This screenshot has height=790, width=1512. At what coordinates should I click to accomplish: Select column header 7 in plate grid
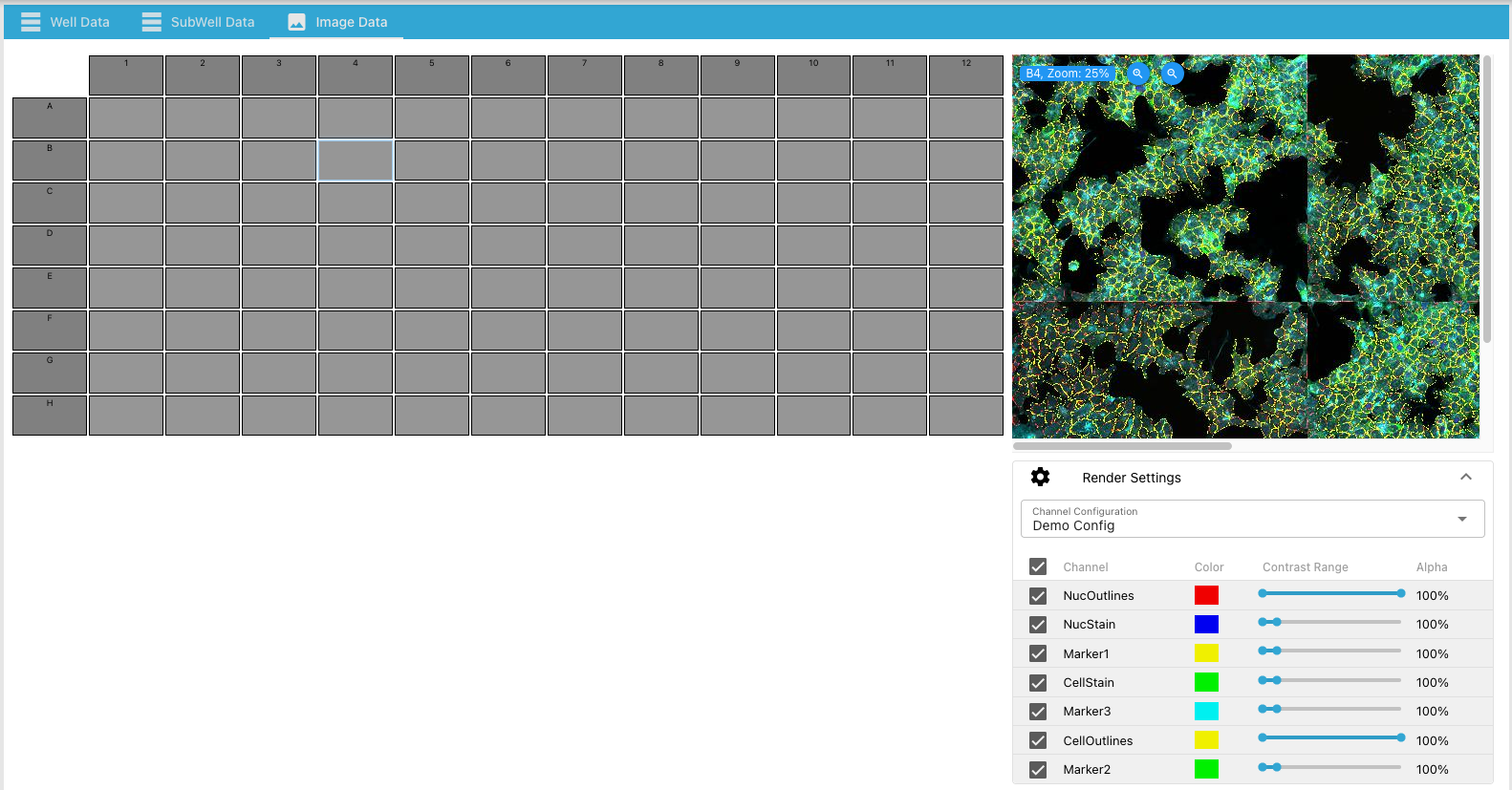point(584,75)
